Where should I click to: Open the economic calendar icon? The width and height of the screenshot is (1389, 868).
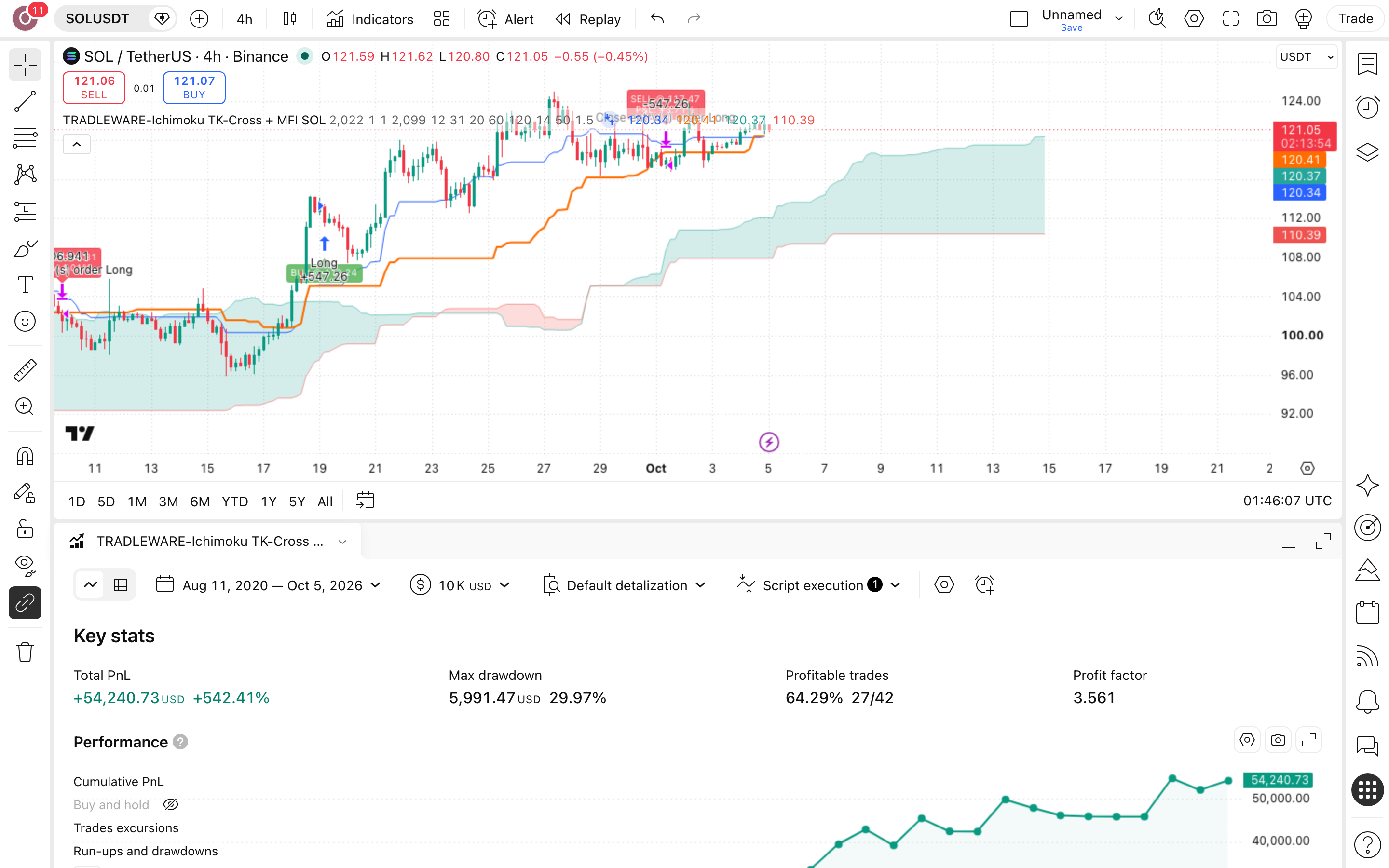tap(1367, 612)
